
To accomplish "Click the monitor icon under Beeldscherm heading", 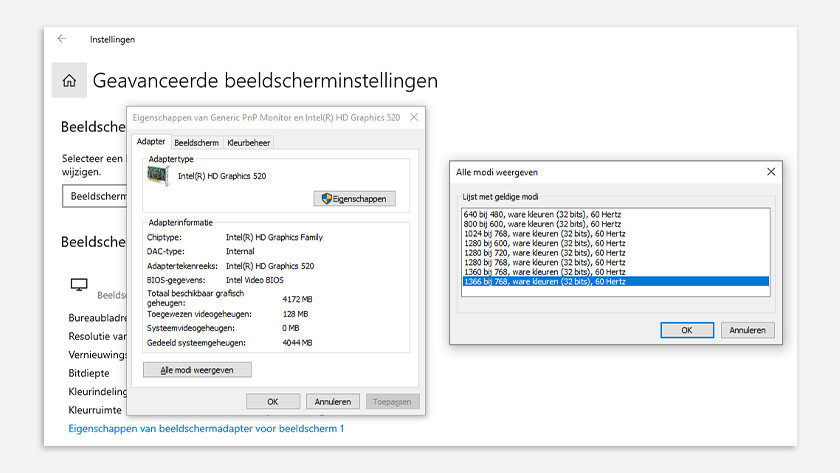I will click(79, 286).
